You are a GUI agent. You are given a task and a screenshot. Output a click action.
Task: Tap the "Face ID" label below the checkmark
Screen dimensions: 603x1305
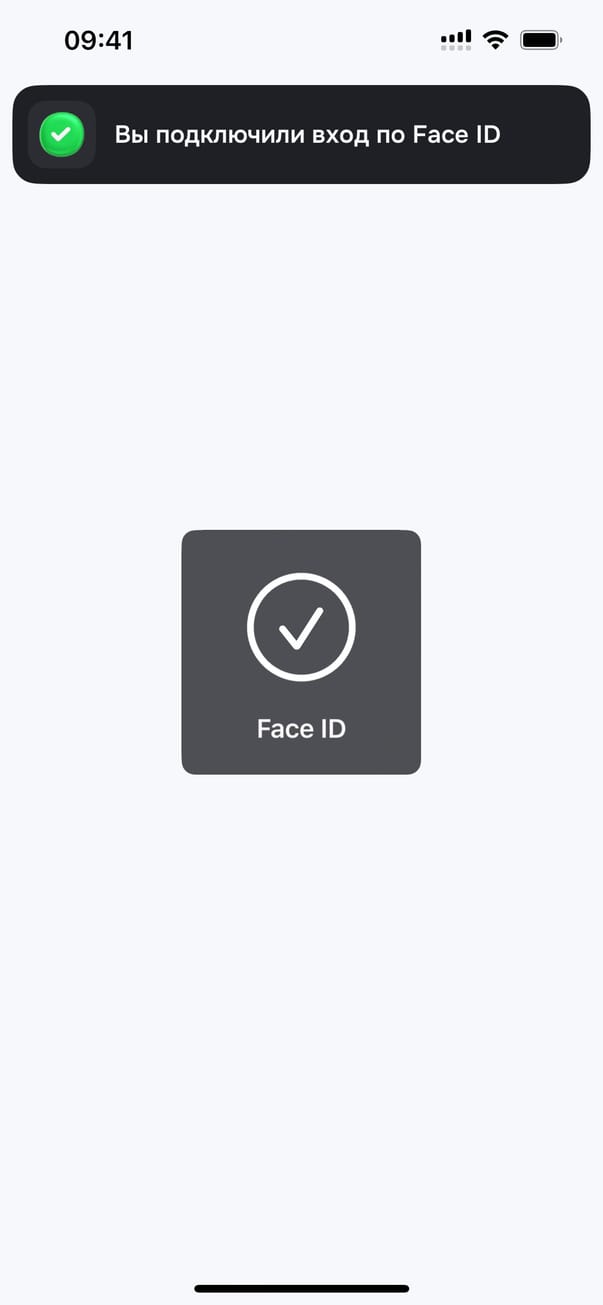(x=301, y=729)
